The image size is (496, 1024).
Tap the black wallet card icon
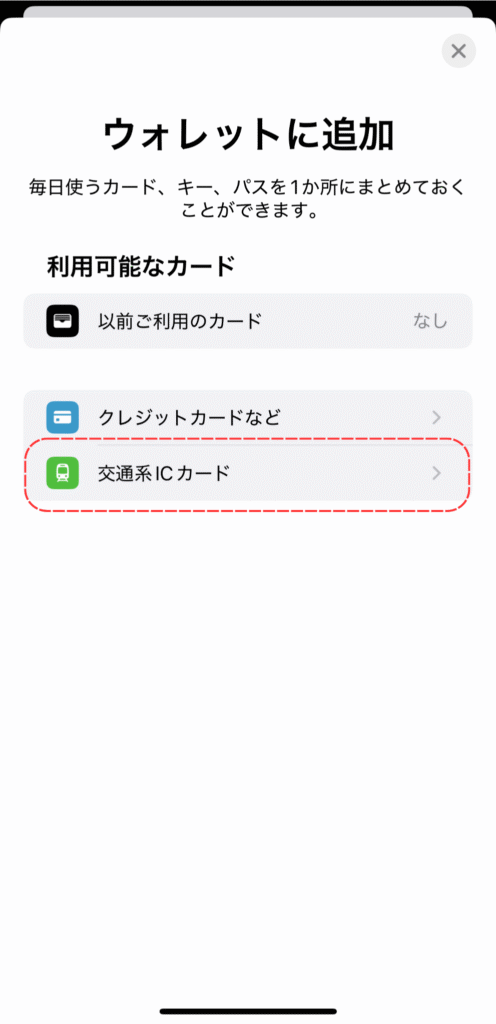tap(63, 321)
